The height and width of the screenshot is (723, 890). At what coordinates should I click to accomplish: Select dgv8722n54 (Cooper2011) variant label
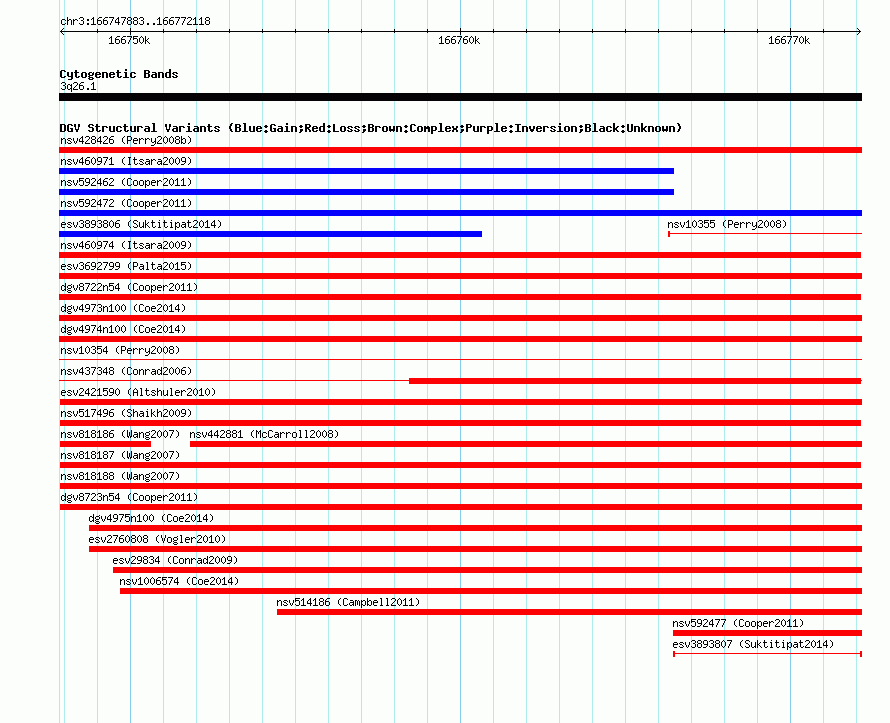129,287
